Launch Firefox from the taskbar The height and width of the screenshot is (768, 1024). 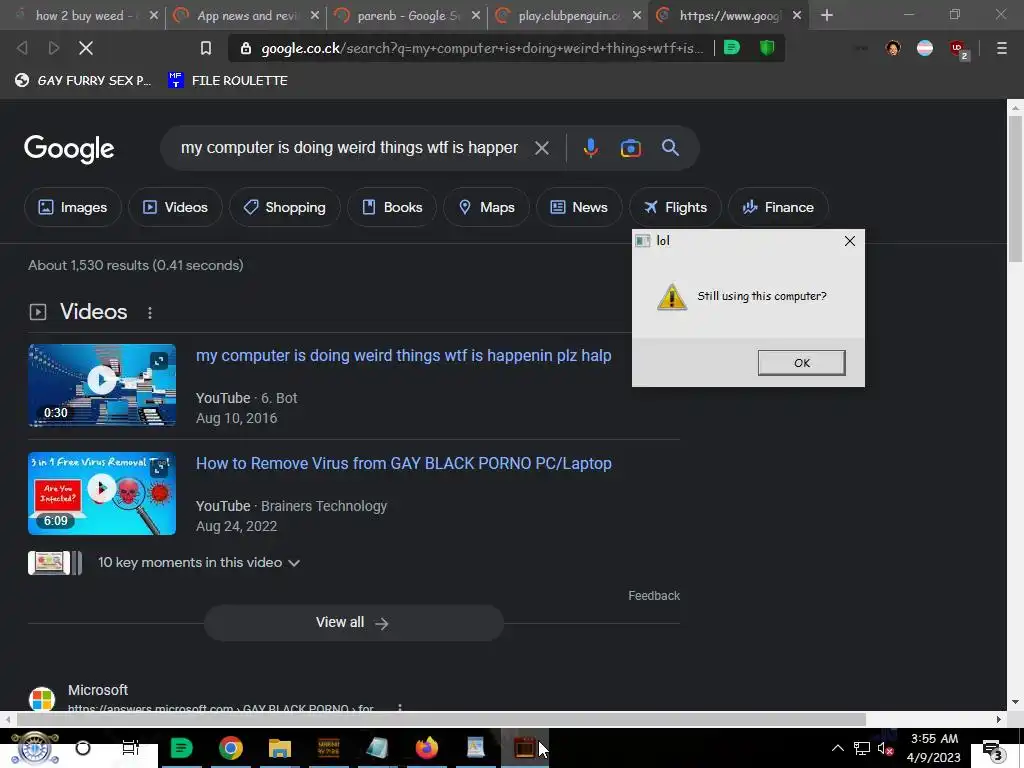tap(426, 748)
